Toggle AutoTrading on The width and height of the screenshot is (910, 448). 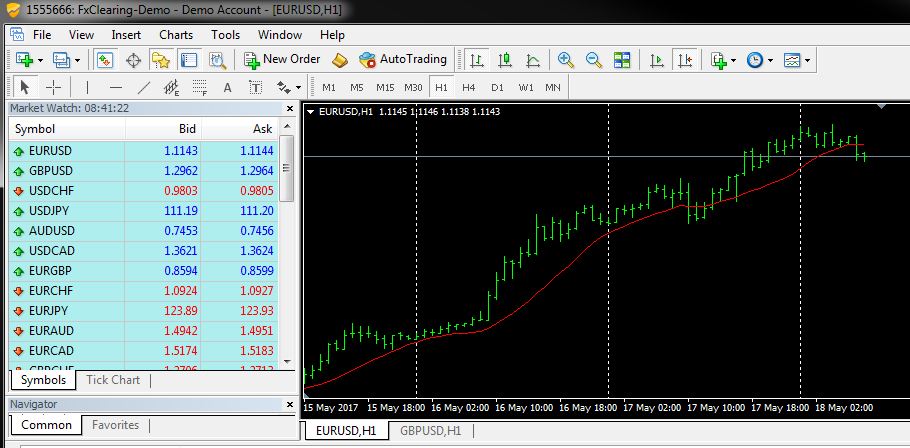click(x=403, y=60)
